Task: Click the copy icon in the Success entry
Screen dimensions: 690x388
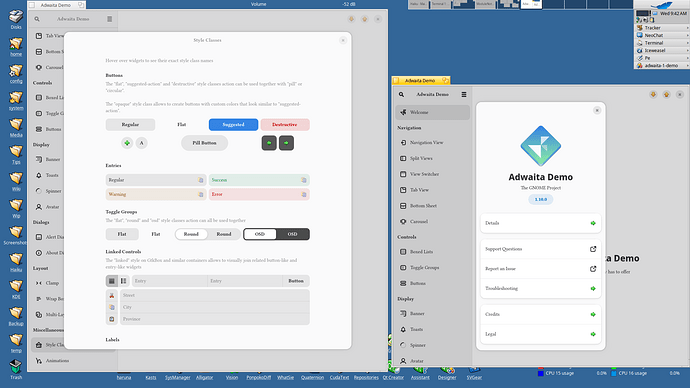Action: [304, 180]
